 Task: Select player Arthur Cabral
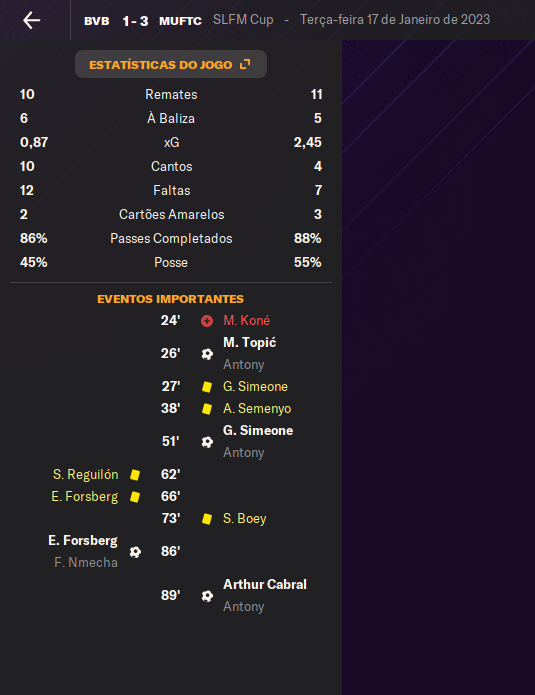coord(265,585)
